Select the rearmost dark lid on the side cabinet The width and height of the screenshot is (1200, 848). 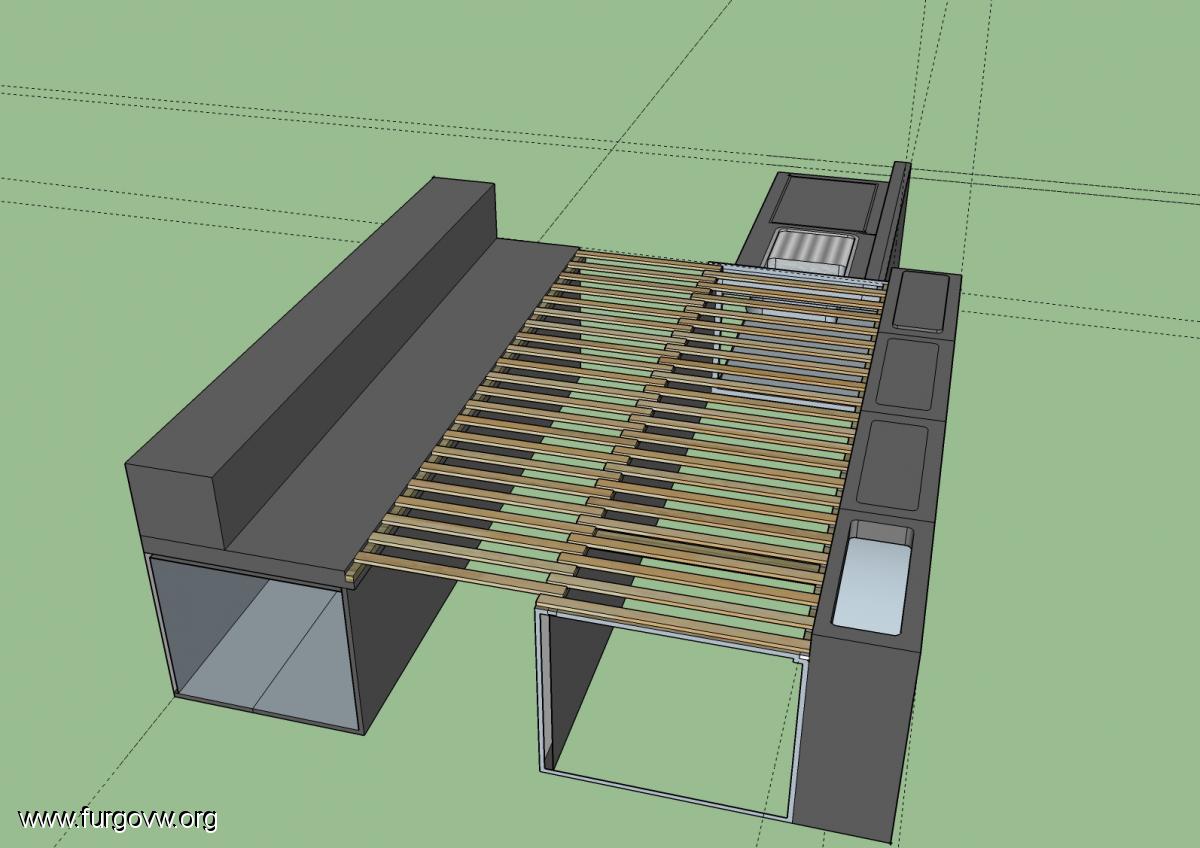click(x=919, y=302)
